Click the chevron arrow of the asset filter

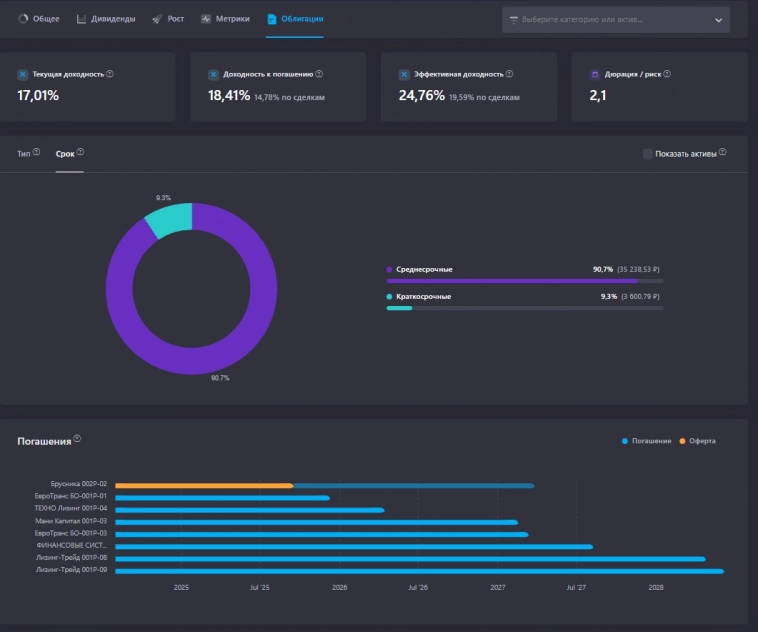718,20
